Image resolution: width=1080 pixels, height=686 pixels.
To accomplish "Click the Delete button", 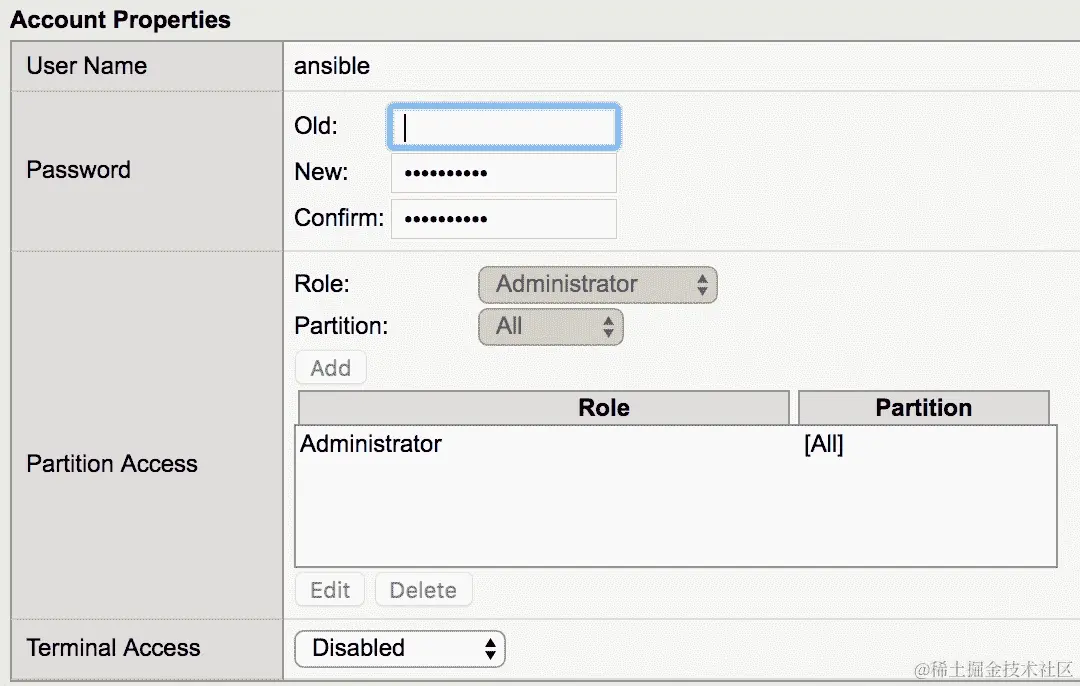I will click(x=423, y=590).
